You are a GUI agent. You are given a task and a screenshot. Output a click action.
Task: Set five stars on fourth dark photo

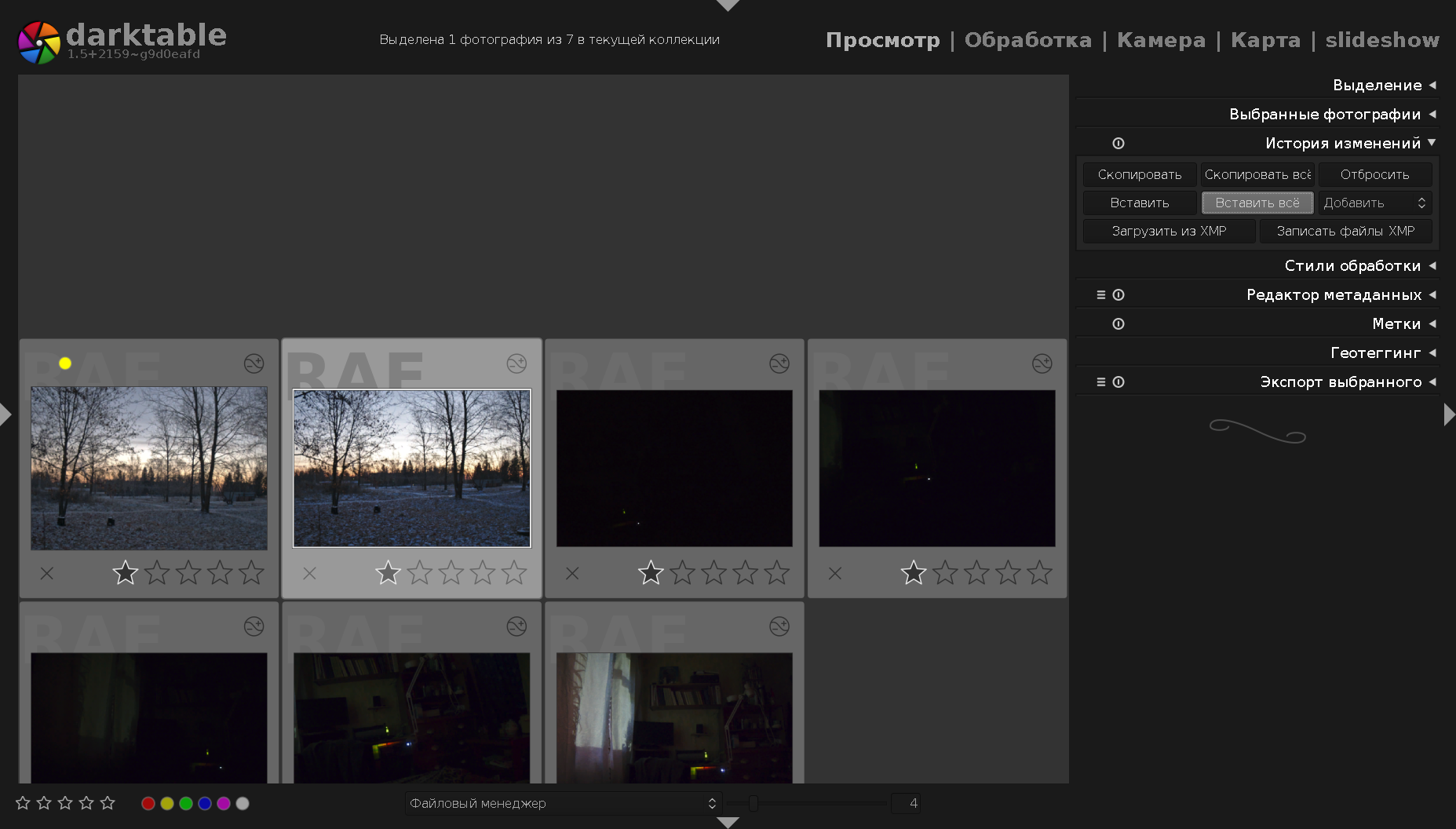click(x=1039, y=572)
